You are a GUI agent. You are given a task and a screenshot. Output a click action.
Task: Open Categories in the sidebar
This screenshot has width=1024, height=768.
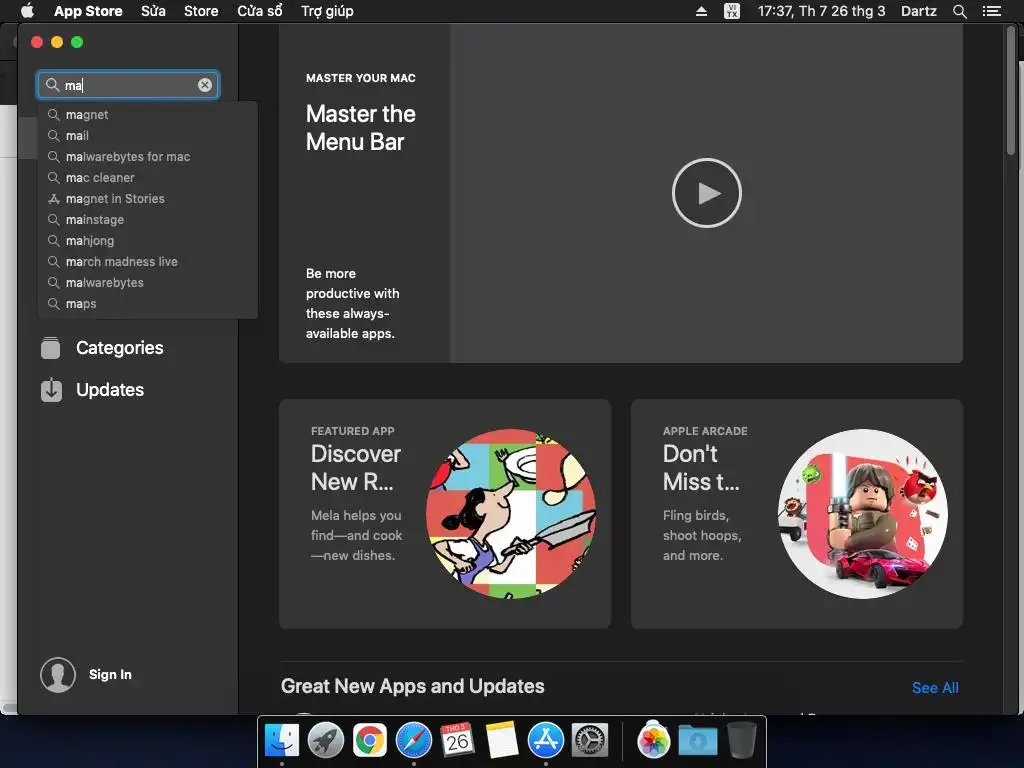click(120, 347)
